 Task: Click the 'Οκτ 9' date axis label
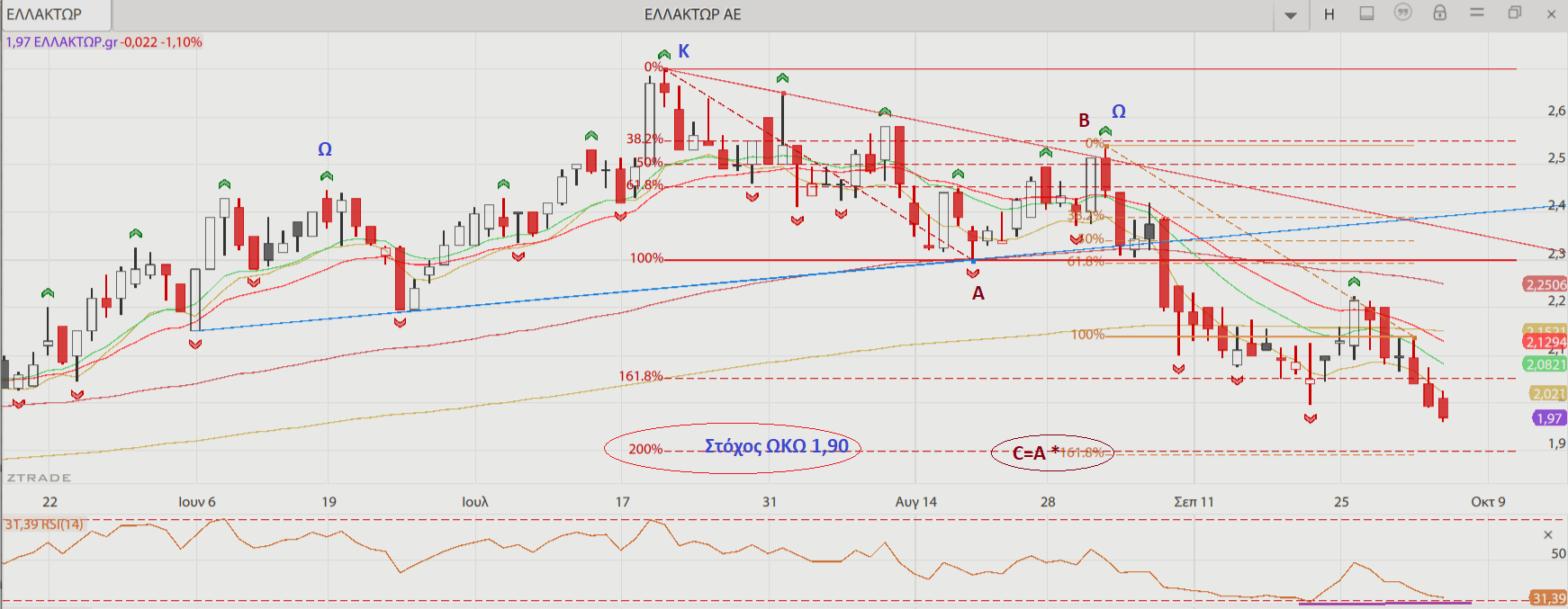[x=1488, y=502]
